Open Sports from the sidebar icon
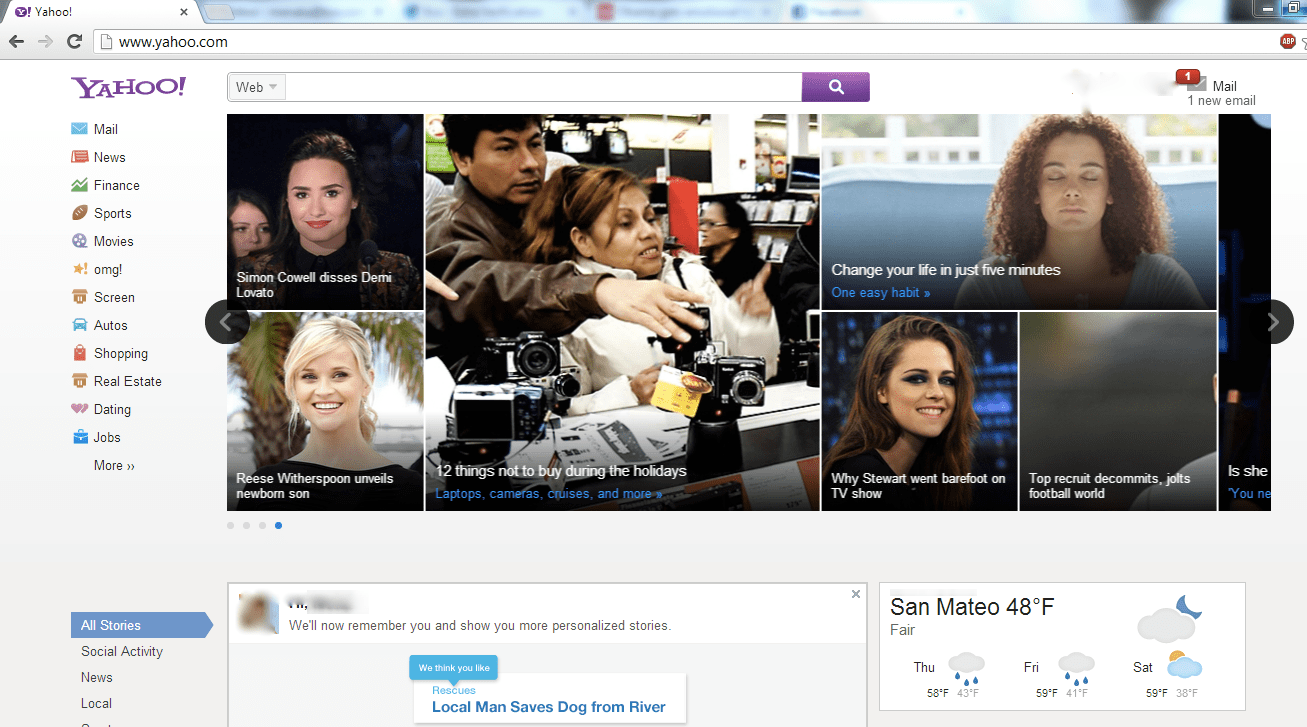This screenshot has height=727, width=1307. click(78, 212)
